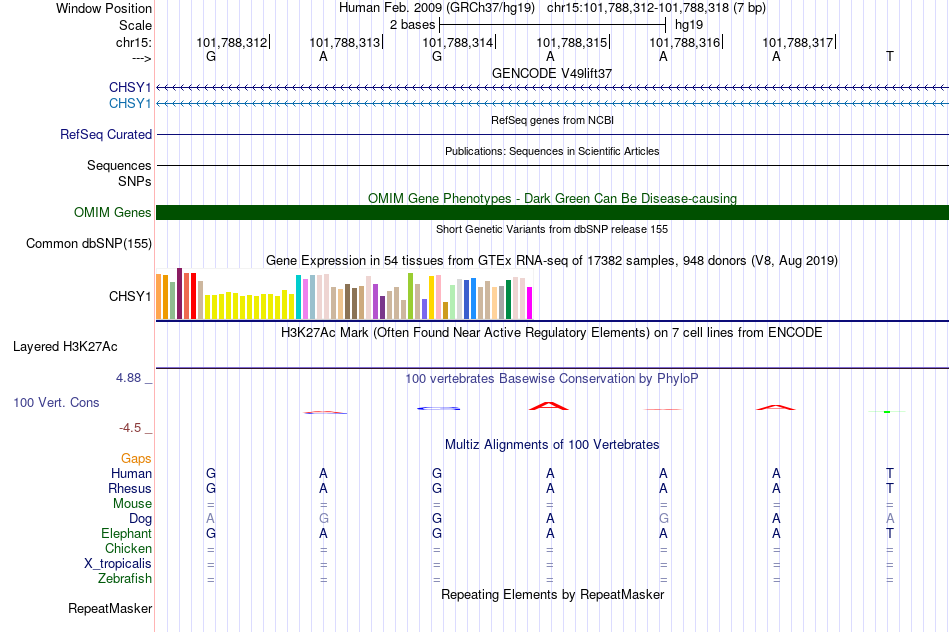Viewport: 950px width, 632px height.
Task: Open the RefSeq Curated track label
Action: coord(105,135)
